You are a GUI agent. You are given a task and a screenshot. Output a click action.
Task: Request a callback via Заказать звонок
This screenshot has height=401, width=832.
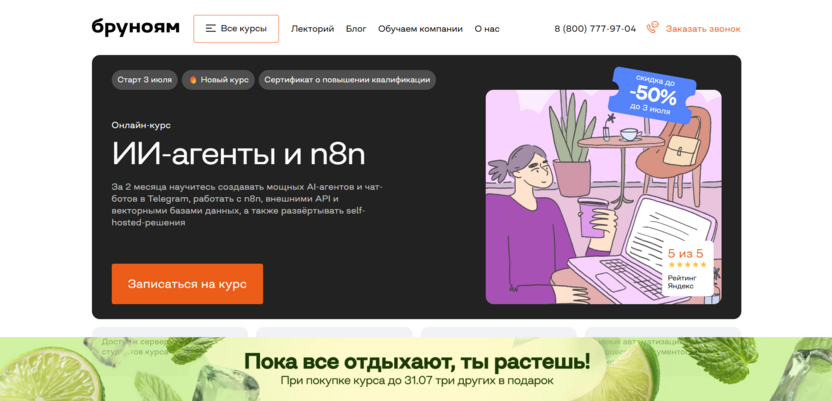point(703,29)
